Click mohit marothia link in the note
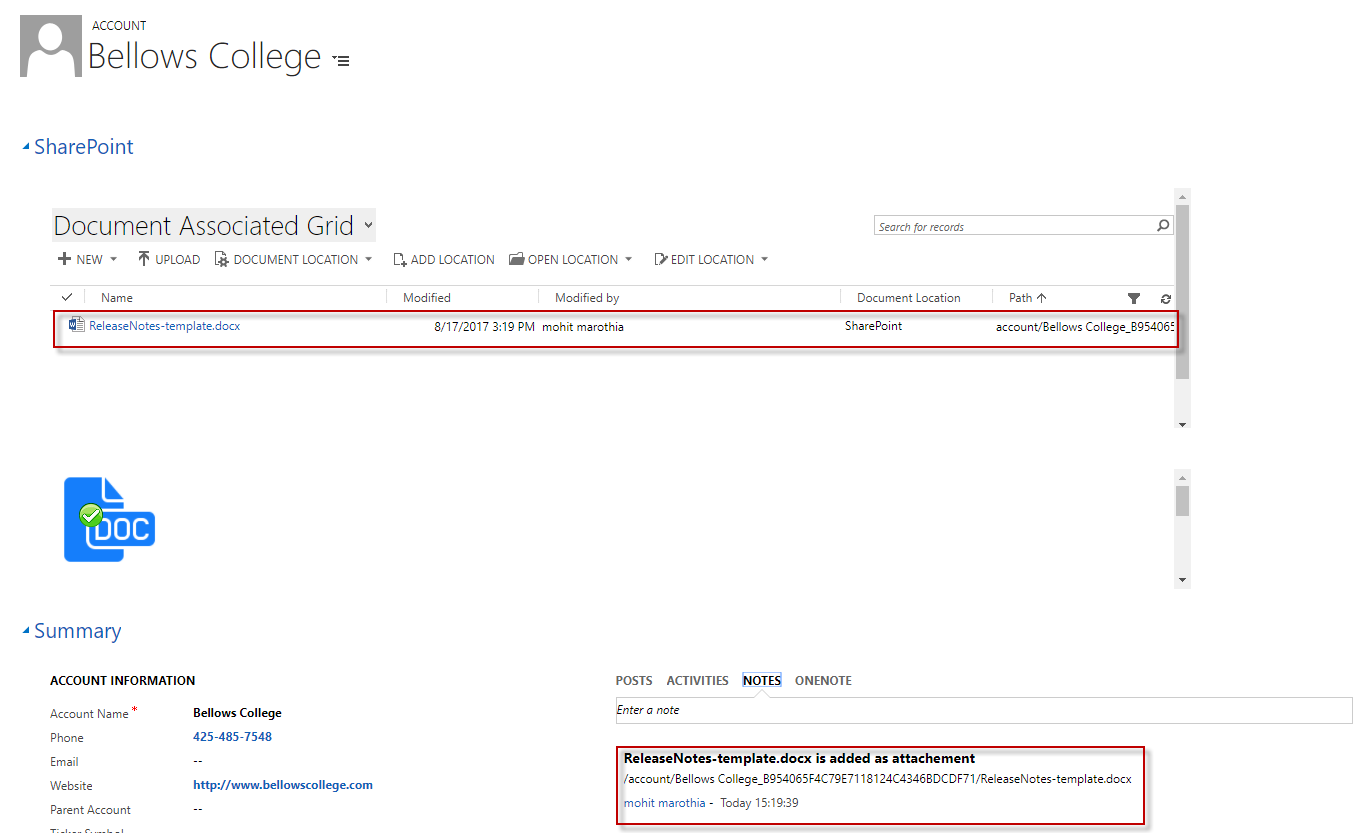 coord(664,803)
